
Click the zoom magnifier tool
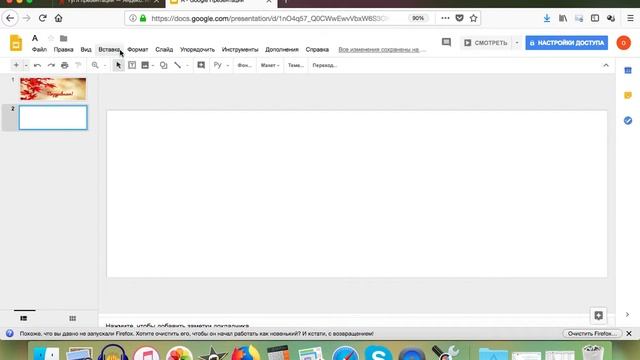(95, 65)
